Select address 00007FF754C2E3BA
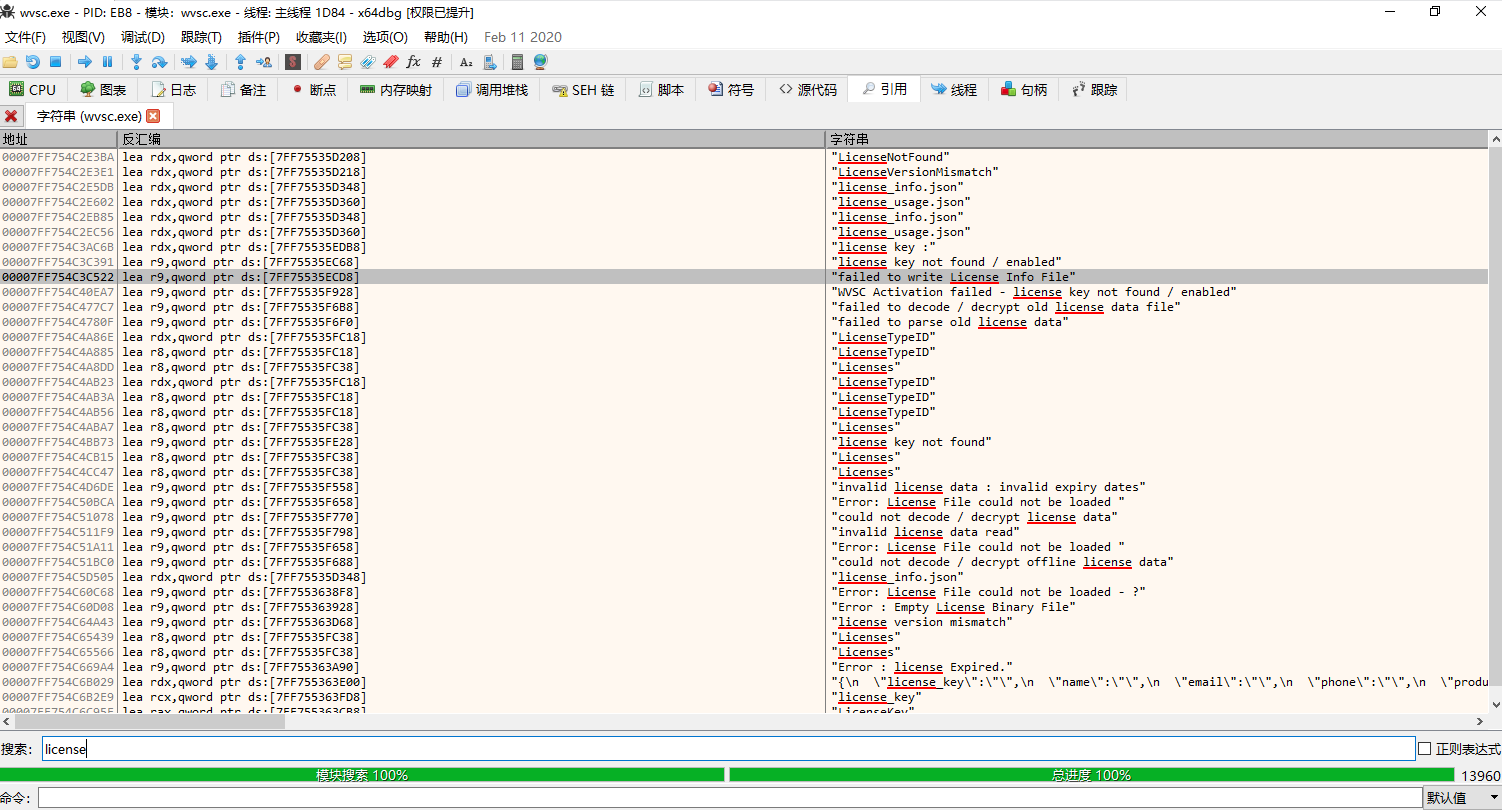Image resolution: width=1502 pixels, height=810 pixels. tap(58, 157)
